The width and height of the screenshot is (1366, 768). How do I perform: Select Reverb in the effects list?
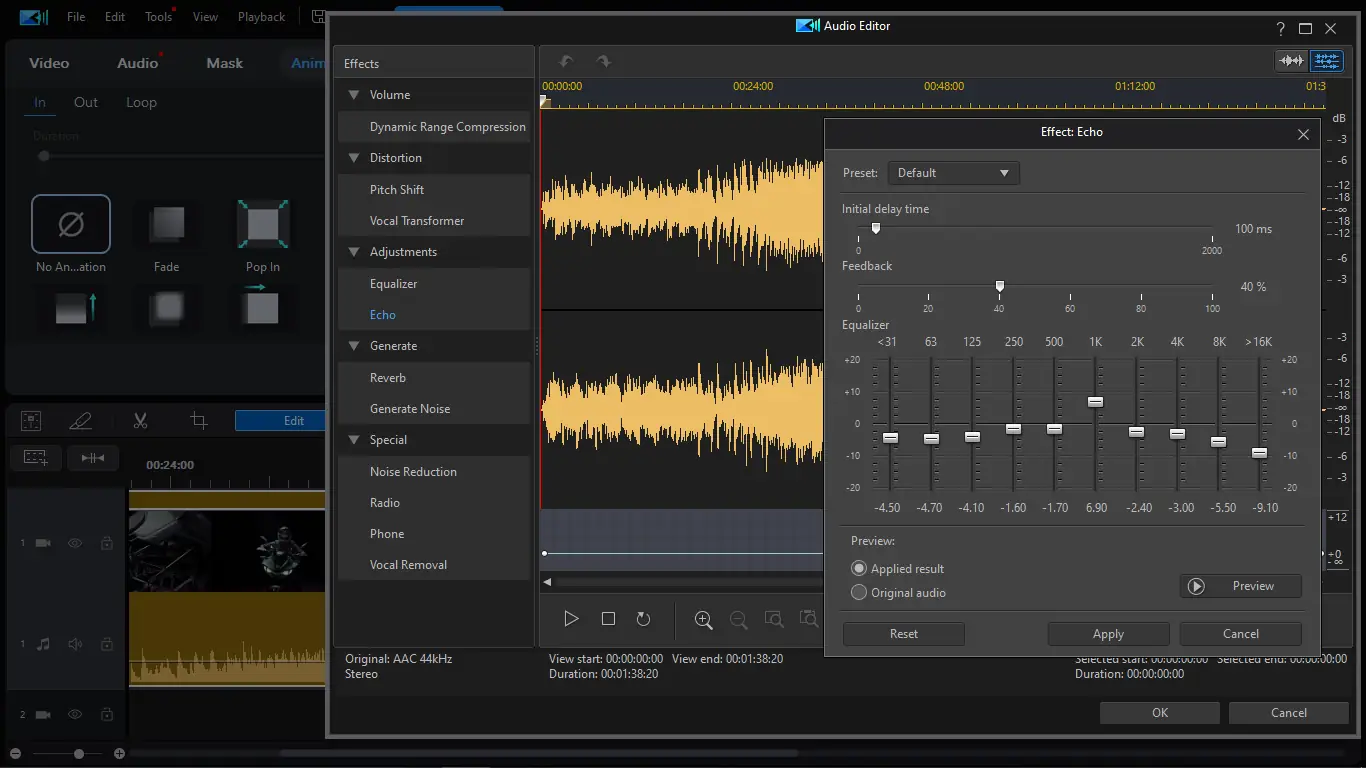pos(388,378)
